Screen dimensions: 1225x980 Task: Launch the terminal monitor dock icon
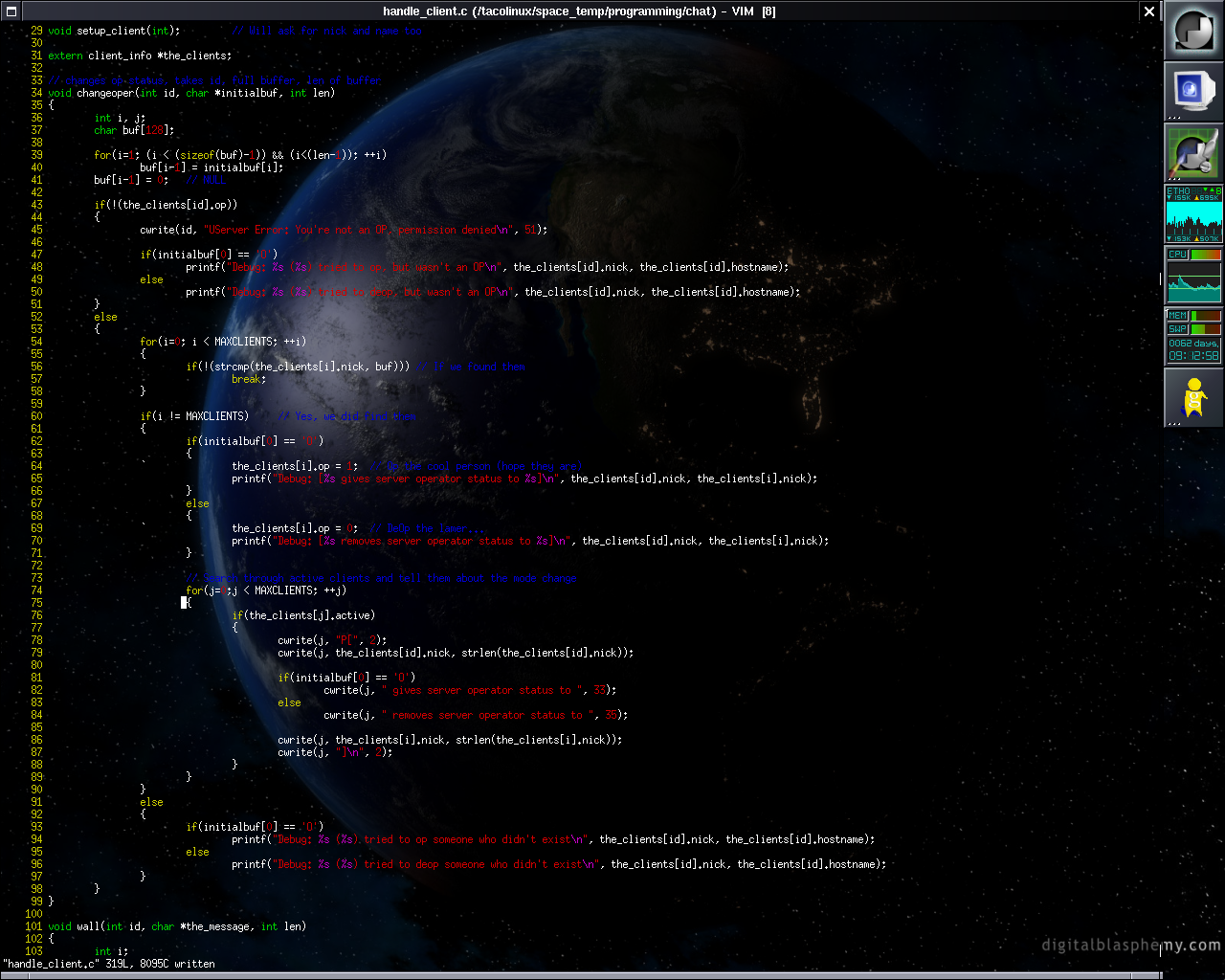coord(1193,92)
